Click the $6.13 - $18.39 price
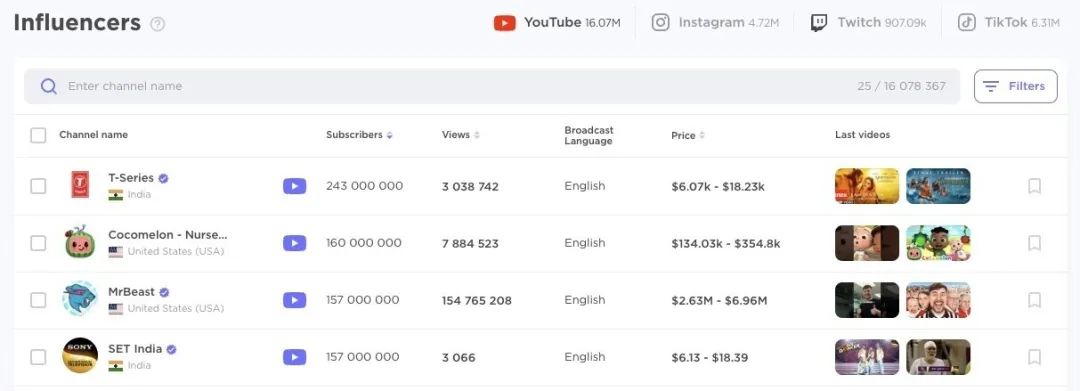 pyautogui.click(x=709, y=358)
